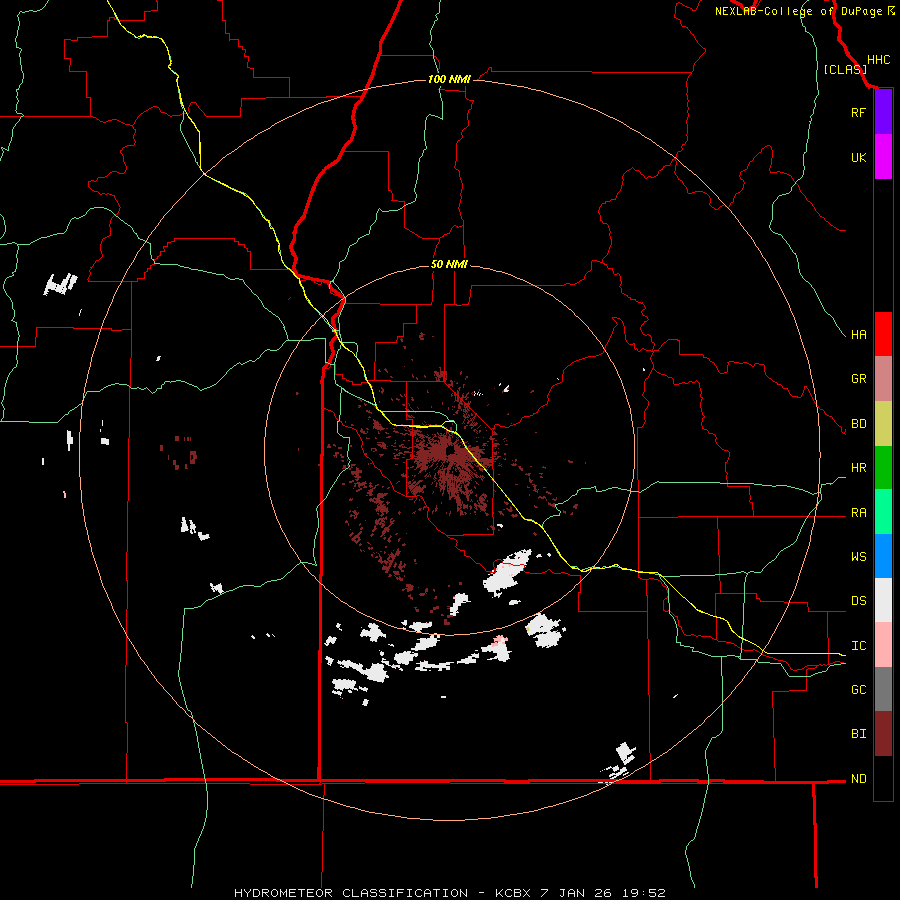Click the '[CLAS]' unit label
The image size is (900, 900).
(x=845, y=69)
